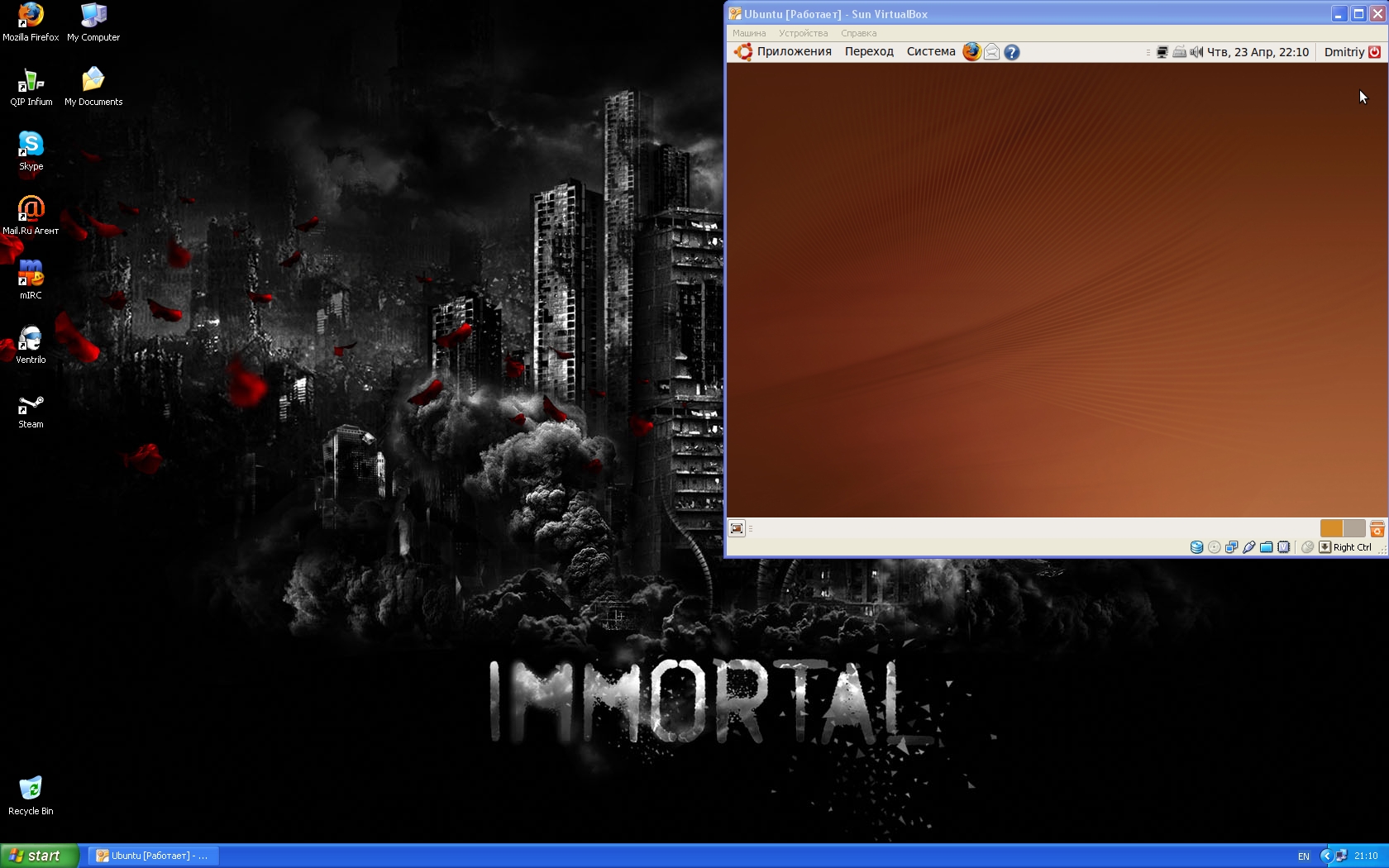
Task: Click the hard disk activity icon in VirtualBox status bar
Action: pyautogui.click(x=1196, y=547)
